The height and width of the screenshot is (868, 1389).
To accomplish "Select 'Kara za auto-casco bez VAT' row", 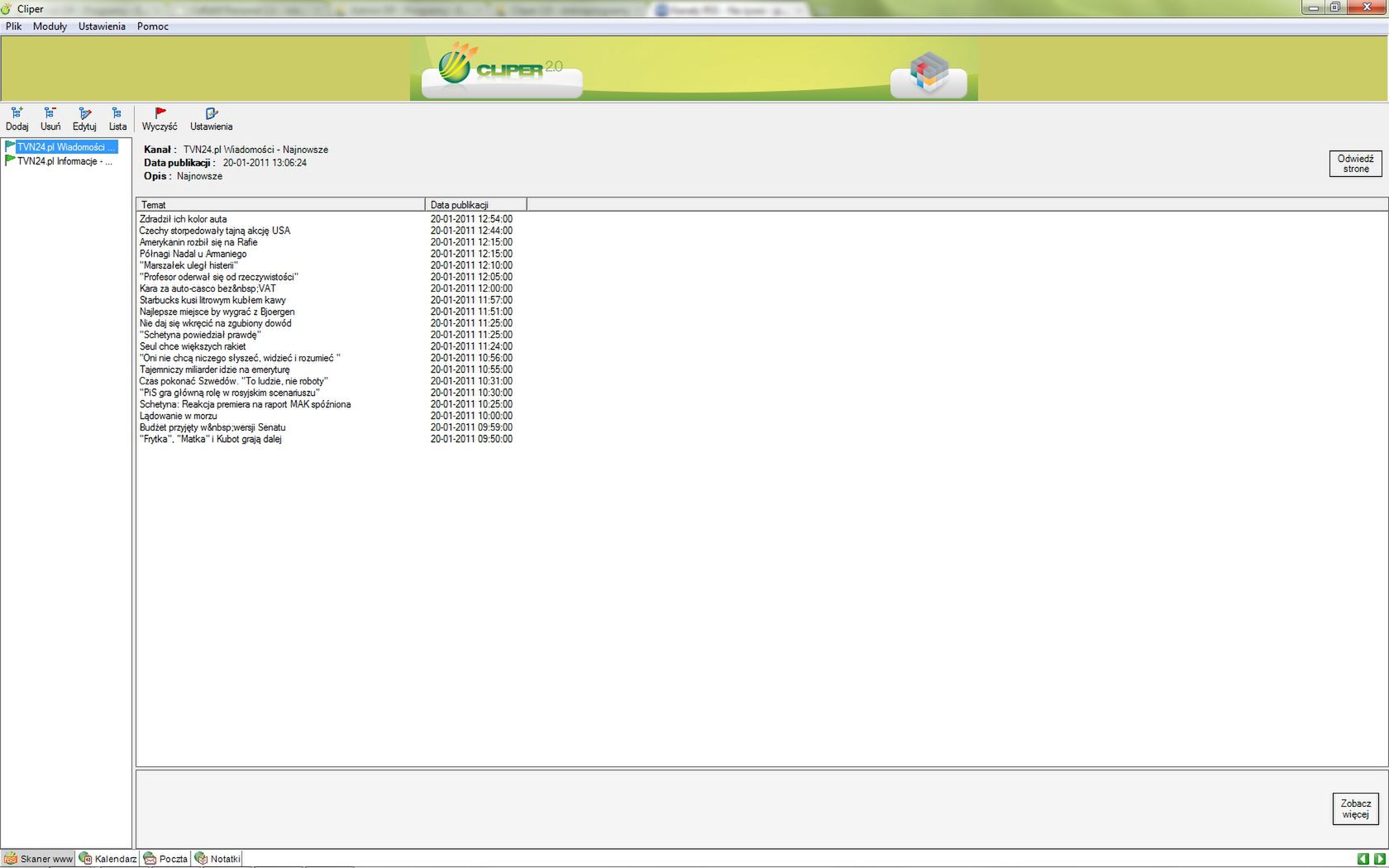I will [208, 289].
